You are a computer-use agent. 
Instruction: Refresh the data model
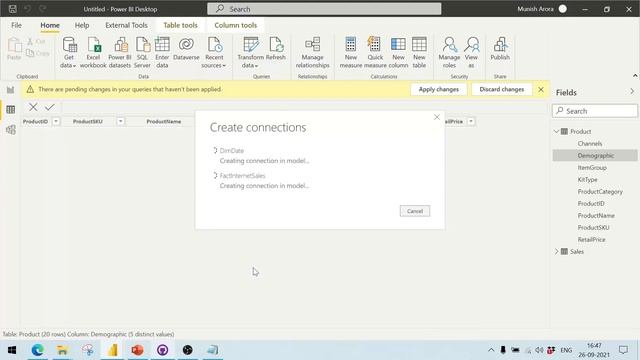(276, 49)
